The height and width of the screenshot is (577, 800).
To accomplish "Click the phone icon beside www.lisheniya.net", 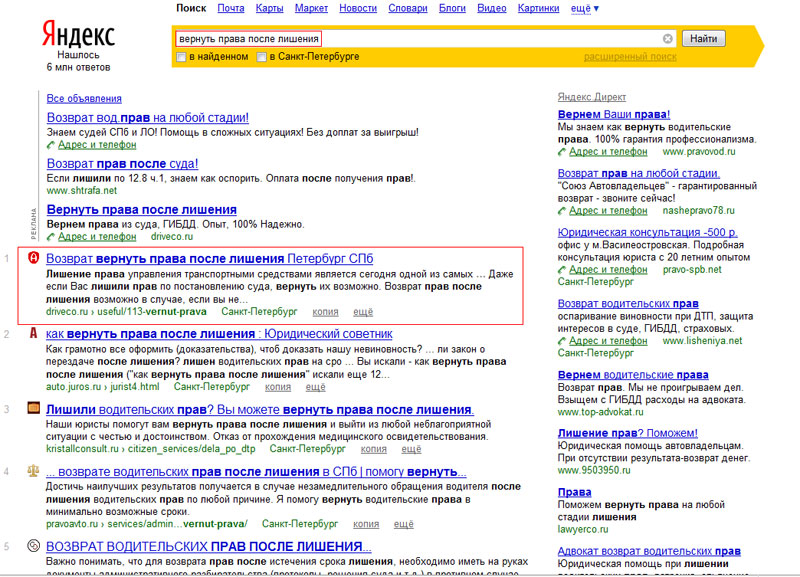I will click(562, 341).
